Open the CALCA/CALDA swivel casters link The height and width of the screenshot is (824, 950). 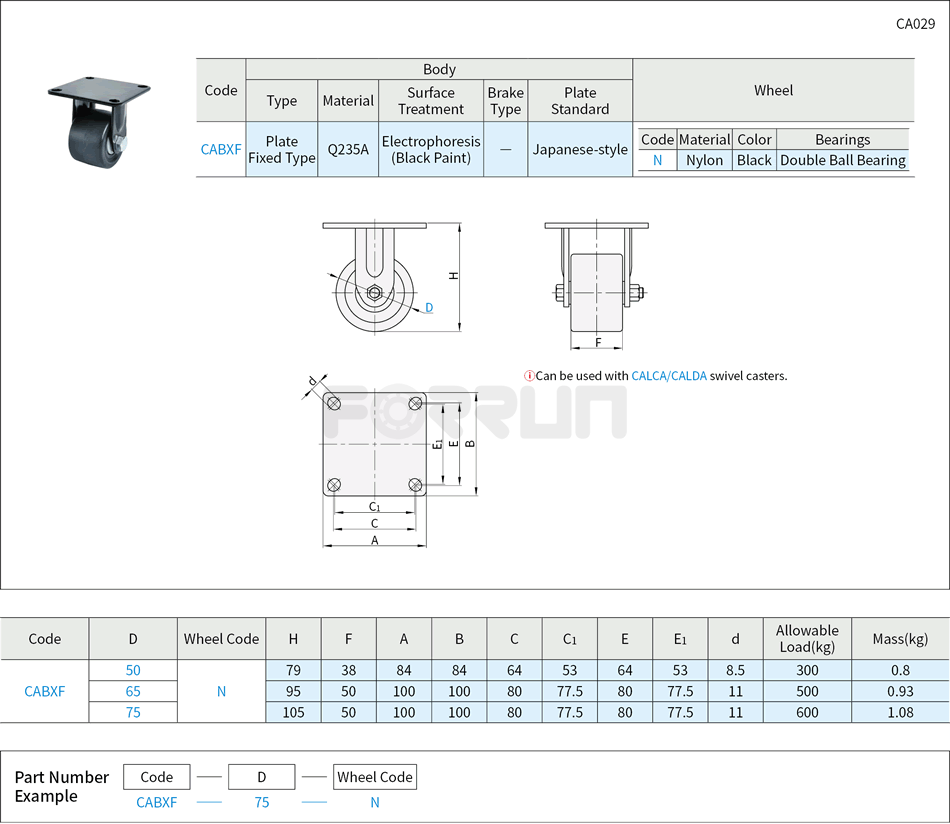coord(669,376)
